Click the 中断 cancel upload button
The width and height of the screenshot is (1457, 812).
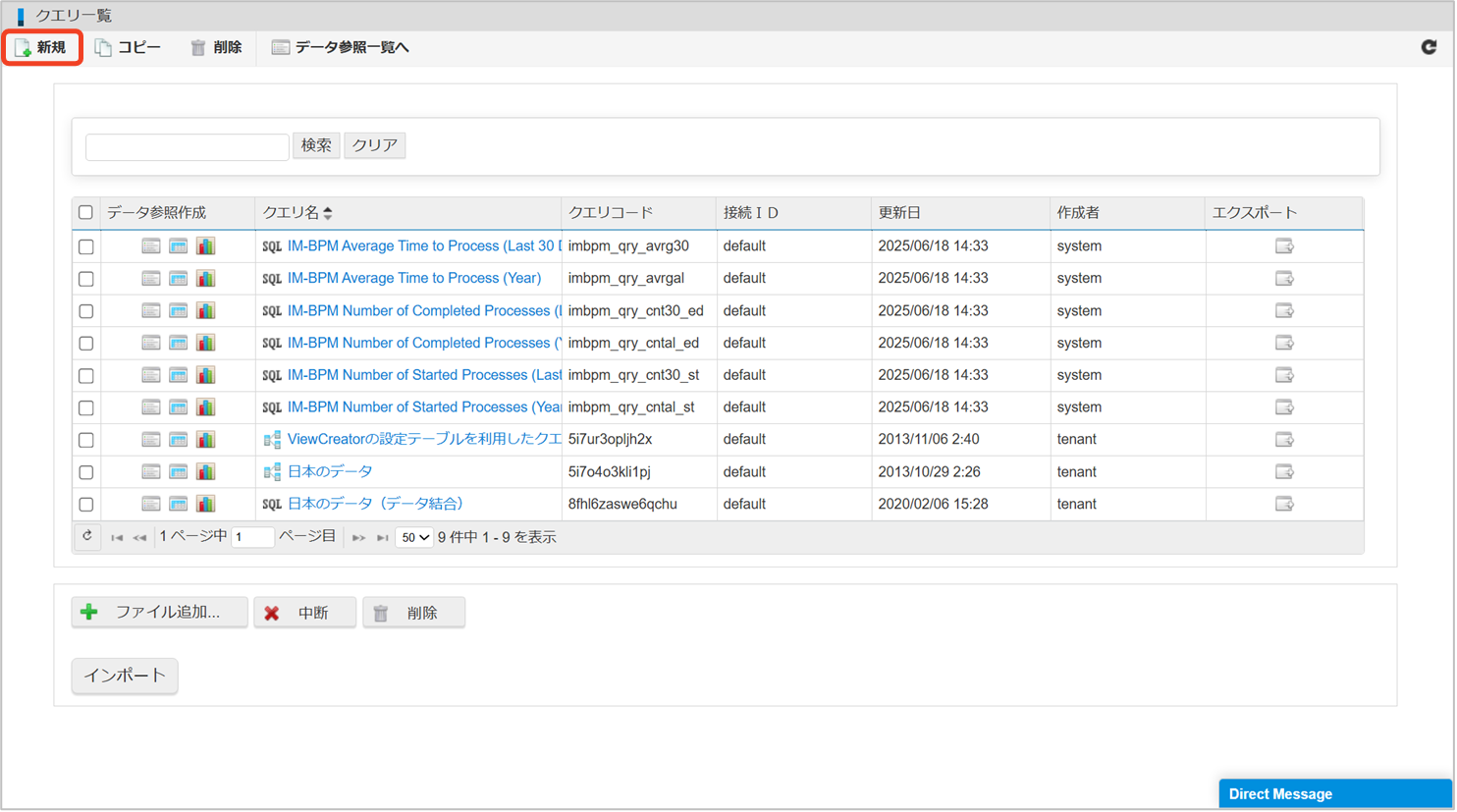305,614
